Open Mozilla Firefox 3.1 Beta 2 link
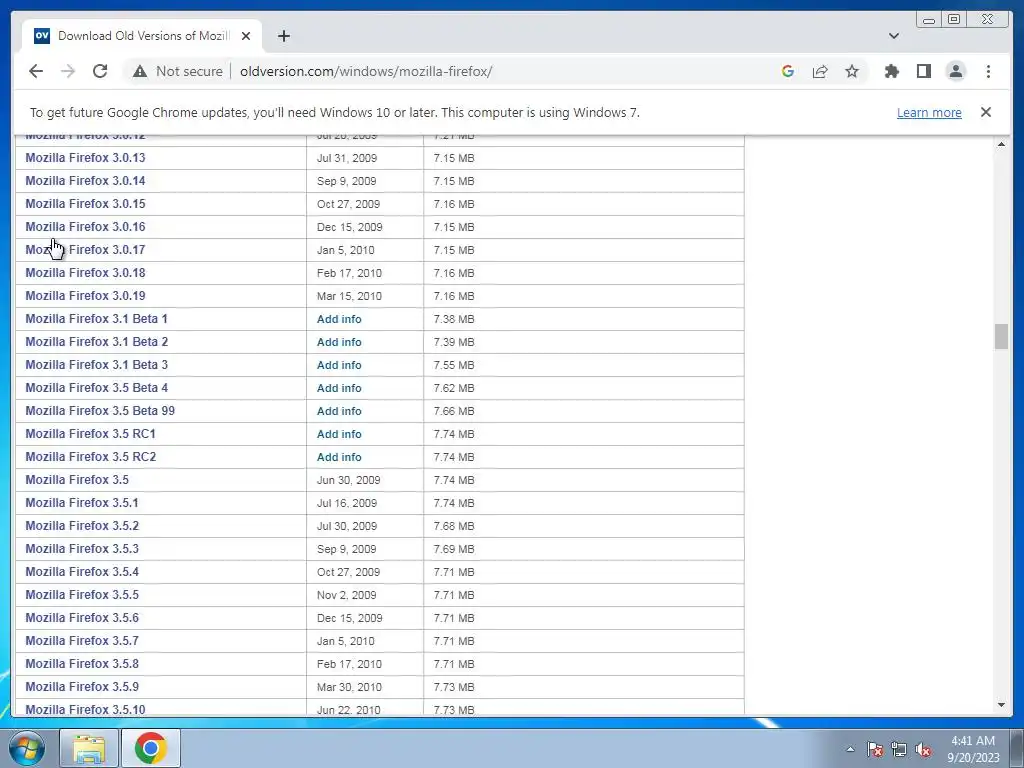The width and height of the screenshot is (1024, 768). click(97, 342)
